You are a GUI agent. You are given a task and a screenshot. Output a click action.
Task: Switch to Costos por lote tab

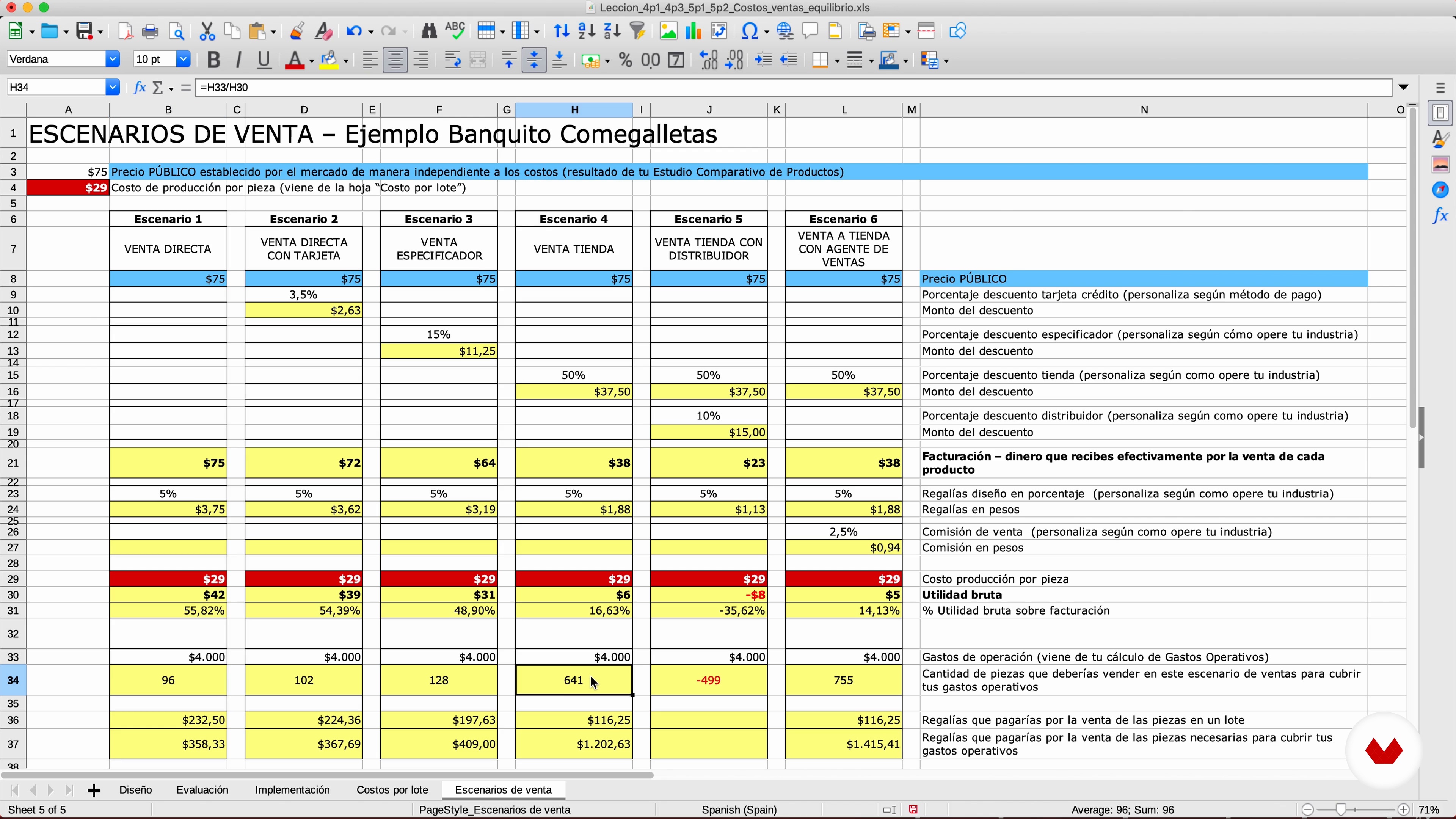[x=392, y=789]
